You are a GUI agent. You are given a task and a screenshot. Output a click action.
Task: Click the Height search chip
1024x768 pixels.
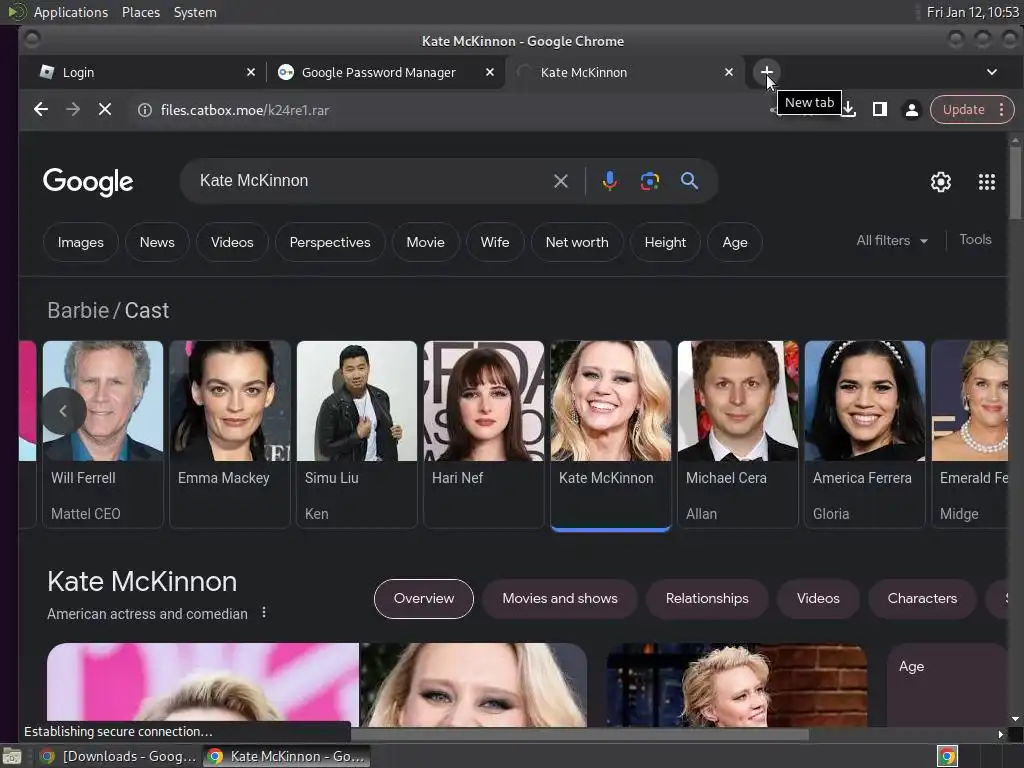665,242
